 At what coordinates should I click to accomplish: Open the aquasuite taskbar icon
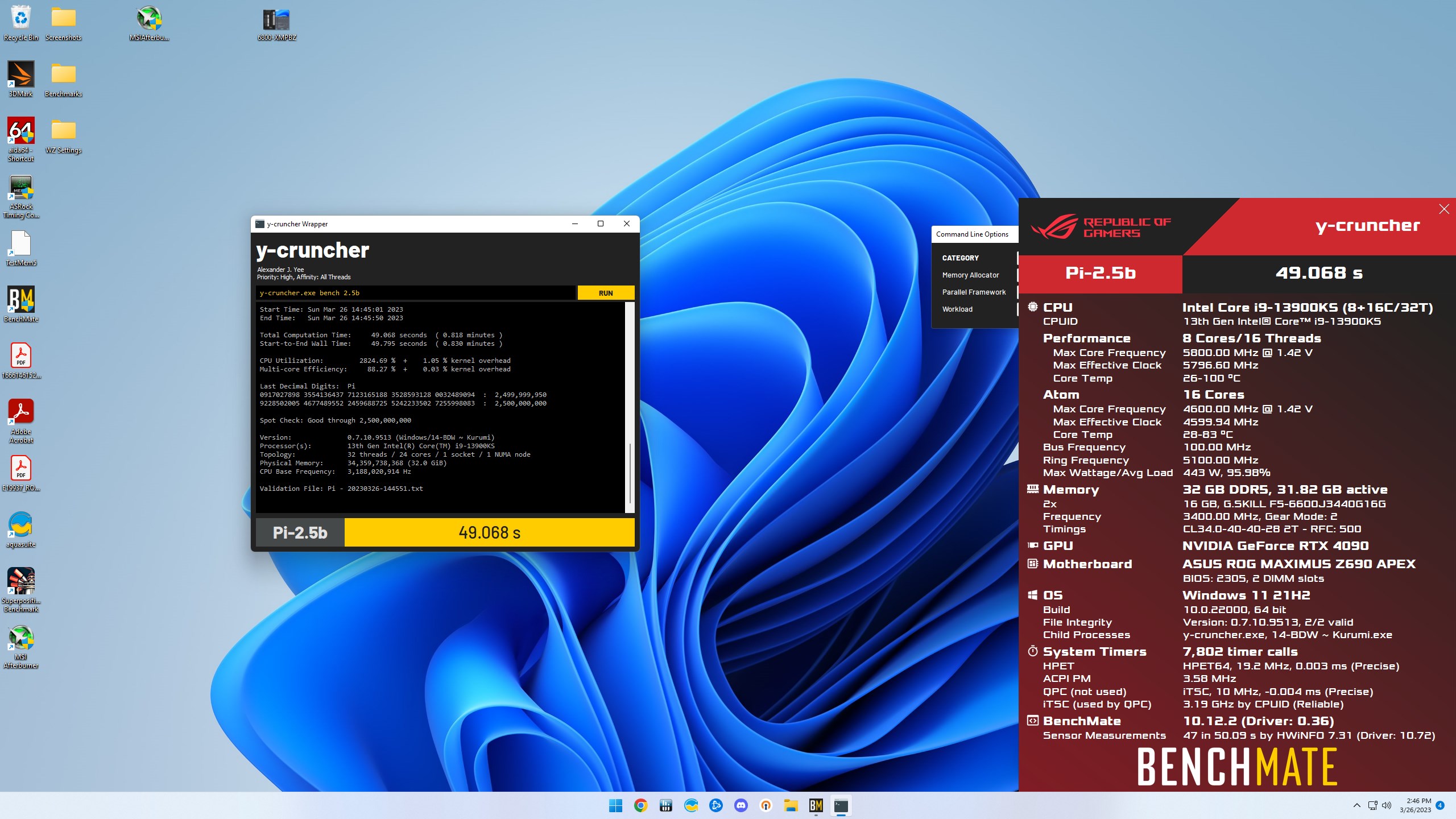click(x=690, y=805)
